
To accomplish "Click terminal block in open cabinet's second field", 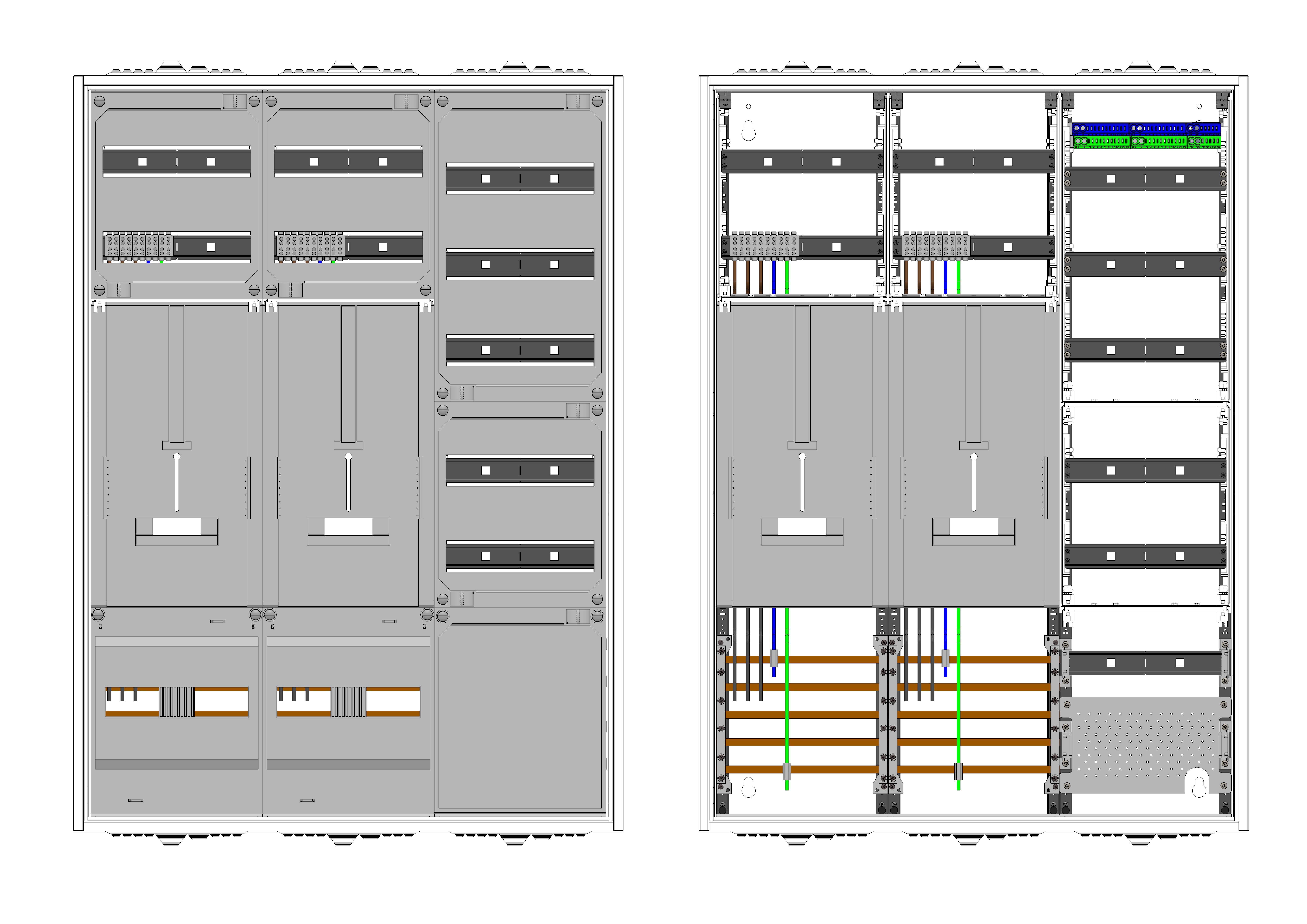I will click(x=936, y=246).
